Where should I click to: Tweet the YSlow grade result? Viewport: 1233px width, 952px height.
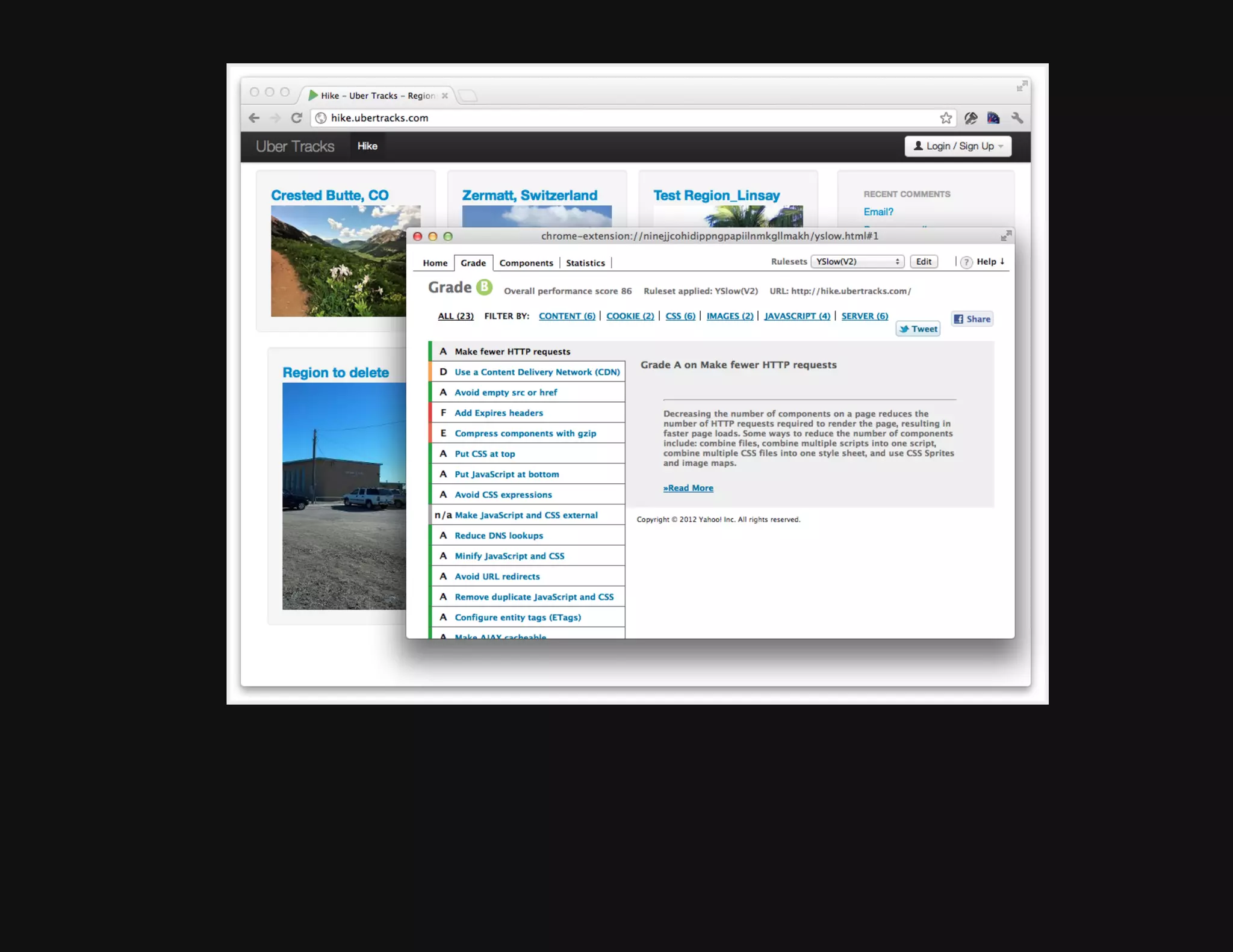(x=918, y=329)
